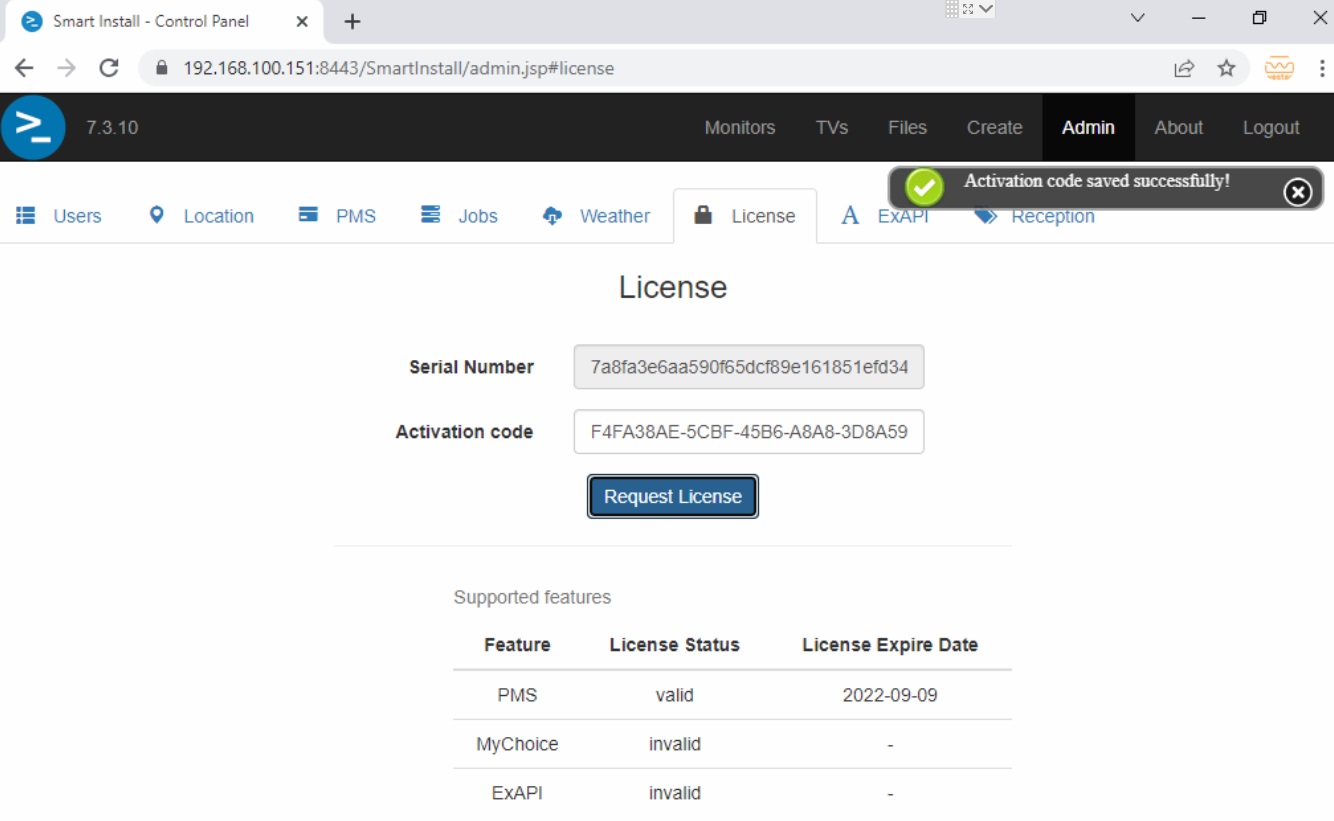Bookmark this page with star icon

[1226, 68]
